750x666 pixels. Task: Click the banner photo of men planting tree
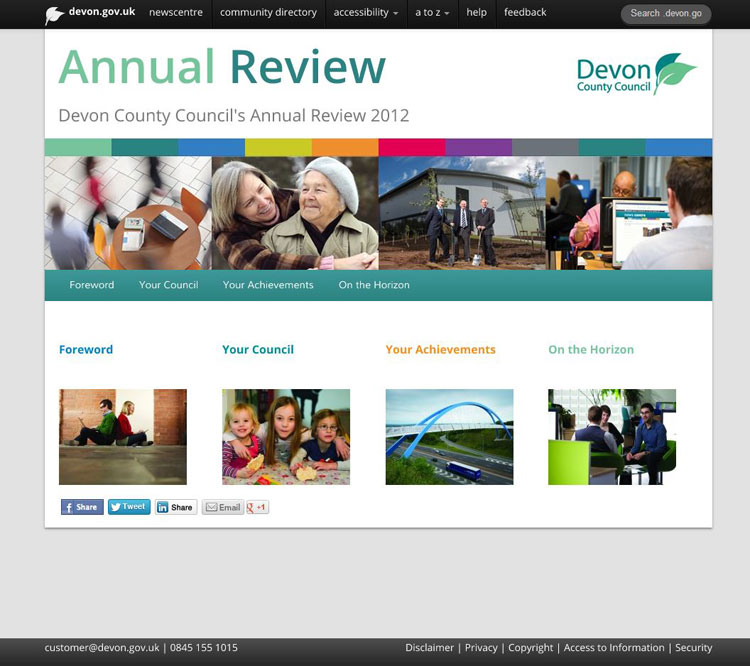tap(462, 213)
